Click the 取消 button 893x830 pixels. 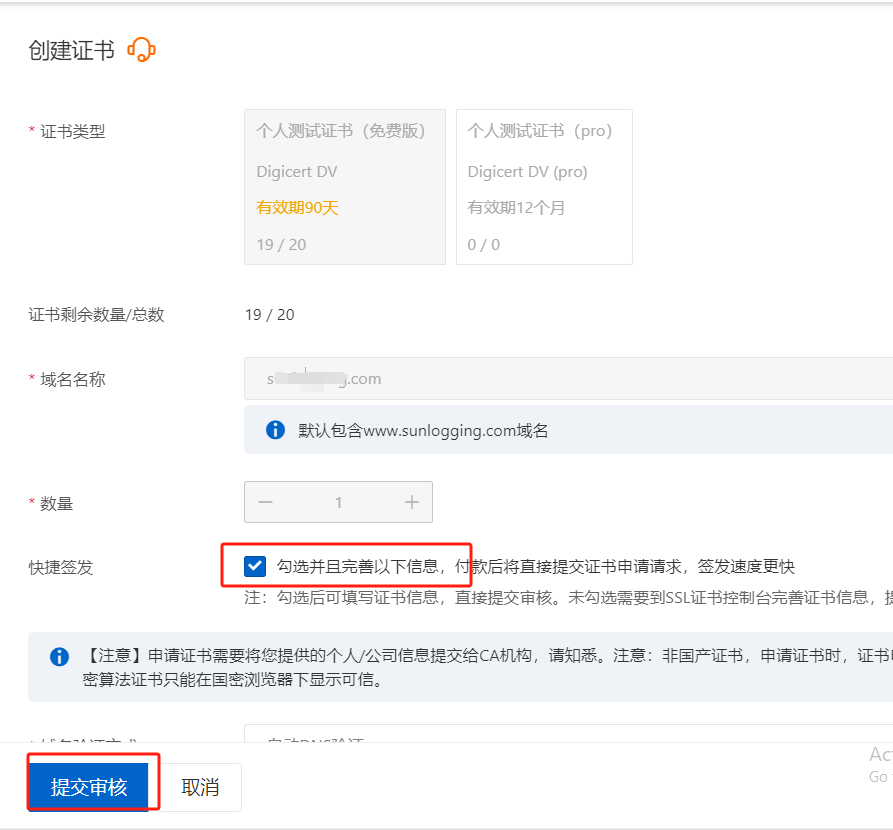pos(200,787)
